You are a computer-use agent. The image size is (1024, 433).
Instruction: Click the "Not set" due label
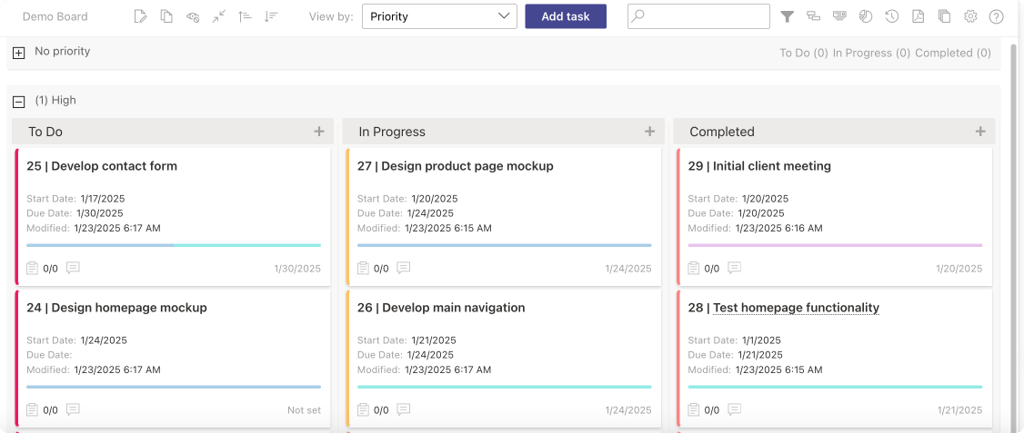[304, 410]
